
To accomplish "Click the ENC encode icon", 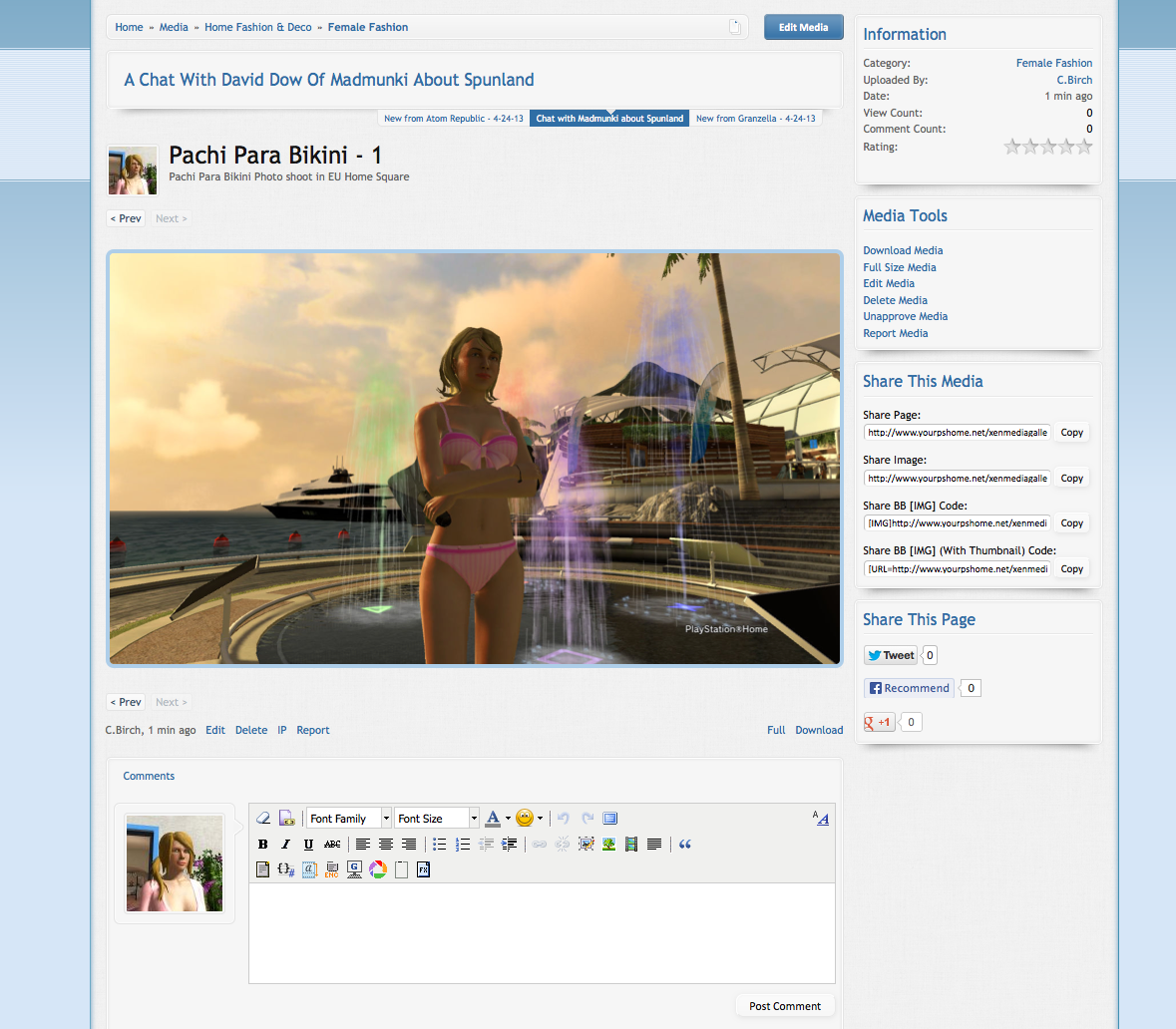I will tap(331, 870).
